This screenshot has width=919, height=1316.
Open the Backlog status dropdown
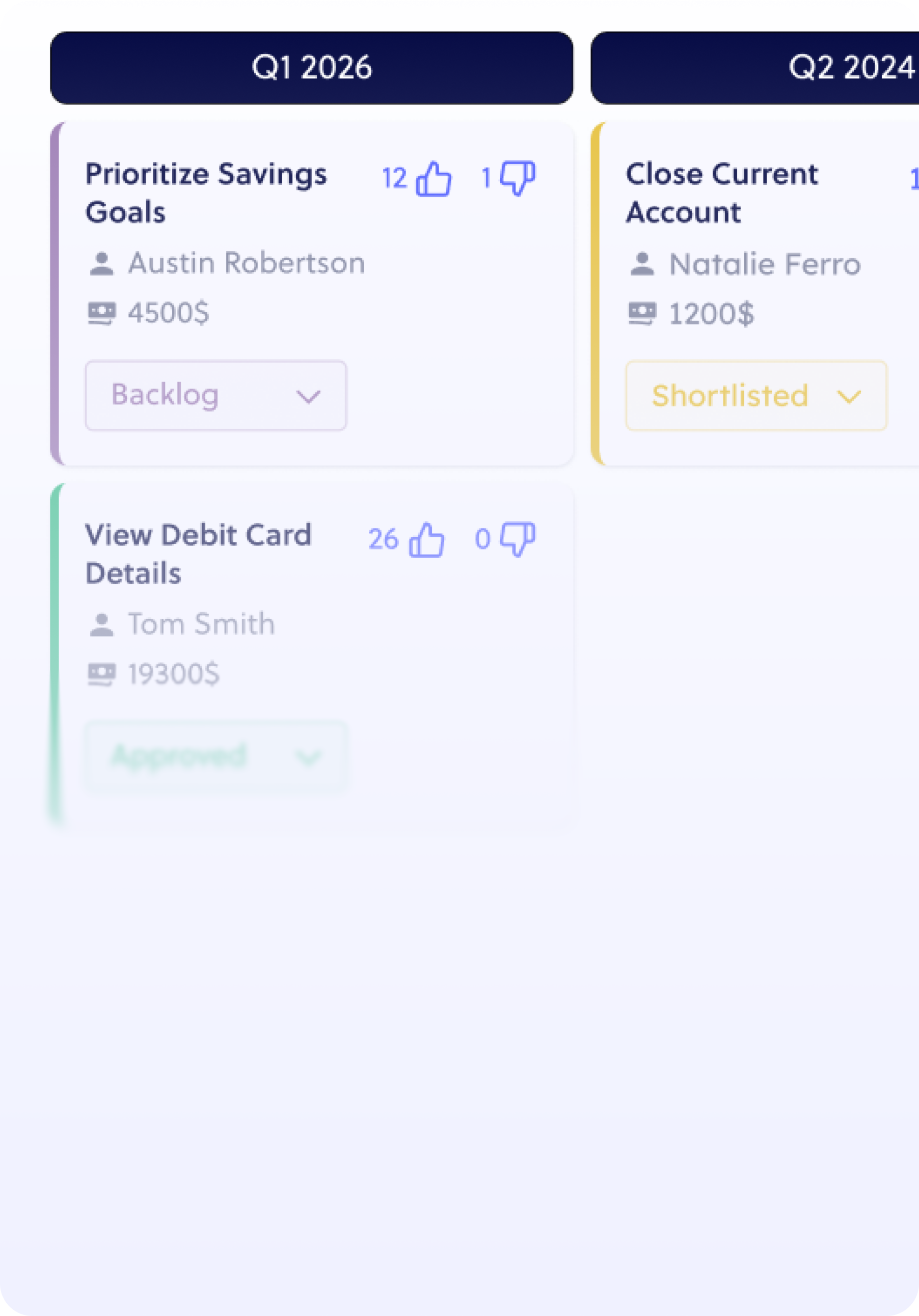click(215, 396)
